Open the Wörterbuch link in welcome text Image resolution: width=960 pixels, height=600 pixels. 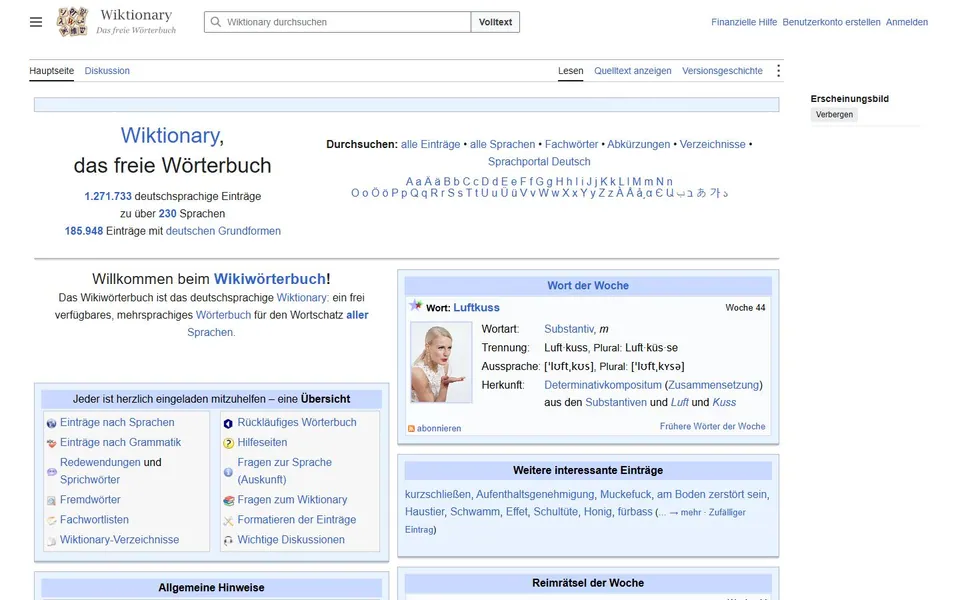click(x=223, y=315)
